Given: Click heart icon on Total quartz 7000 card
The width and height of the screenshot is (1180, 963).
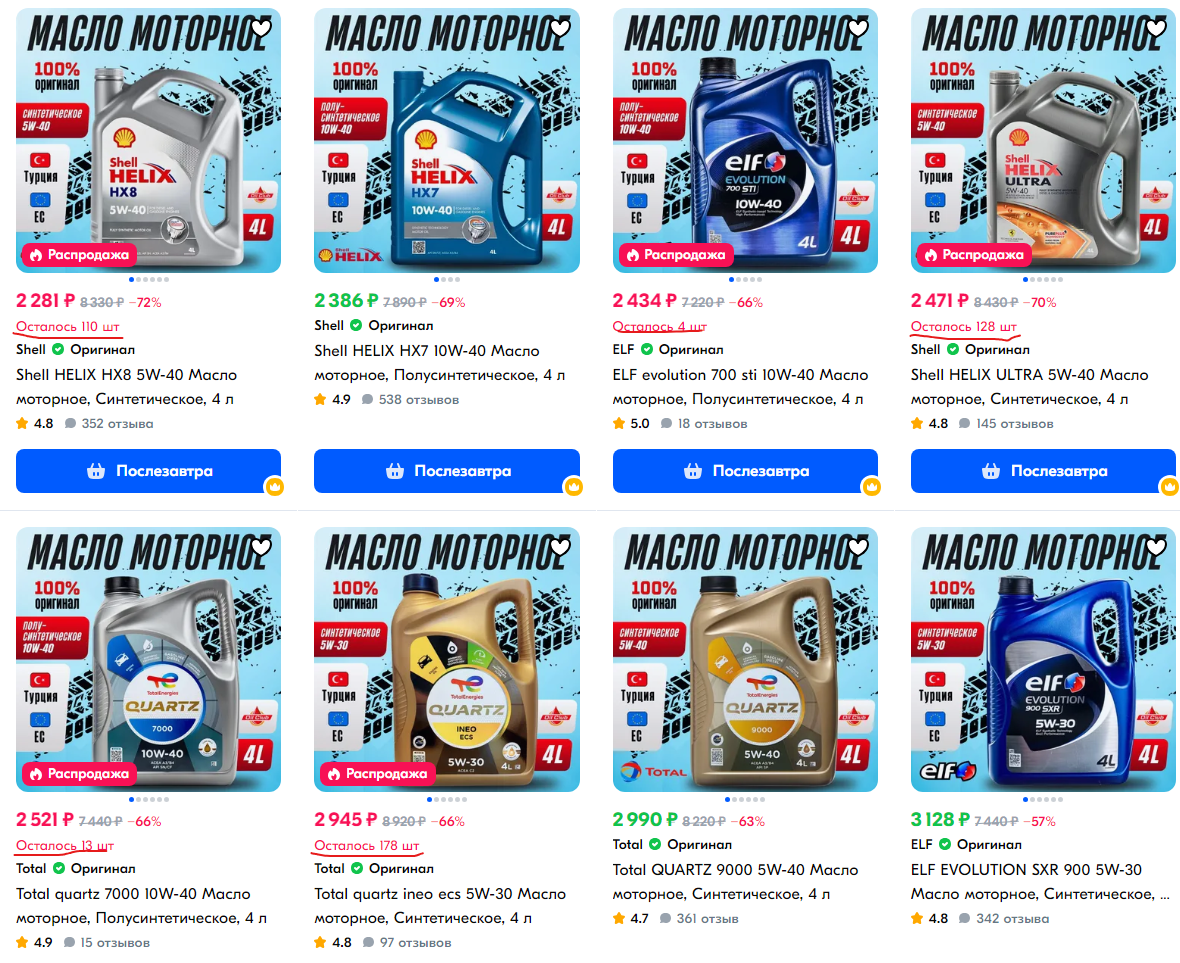Looking at the screenshot, I should point(261,547).
